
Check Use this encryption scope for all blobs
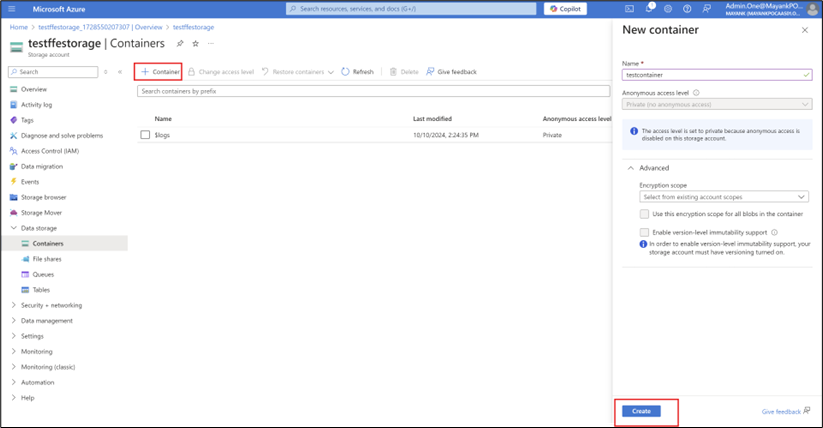tap(644, 214)
